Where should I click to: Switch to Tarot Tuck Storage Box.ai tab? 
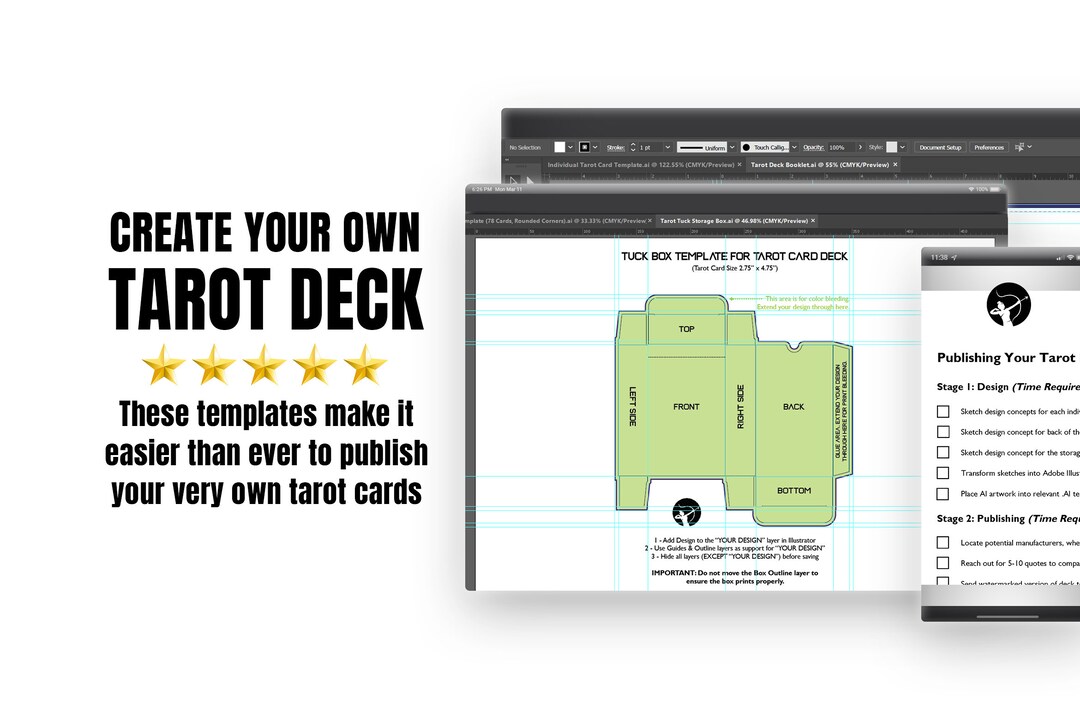(x=734, y=220)
